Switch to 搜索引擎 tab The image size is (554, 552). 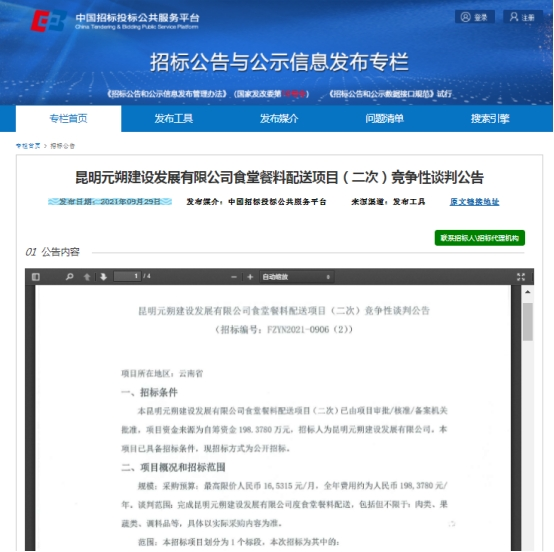click(x=490, y=119)
